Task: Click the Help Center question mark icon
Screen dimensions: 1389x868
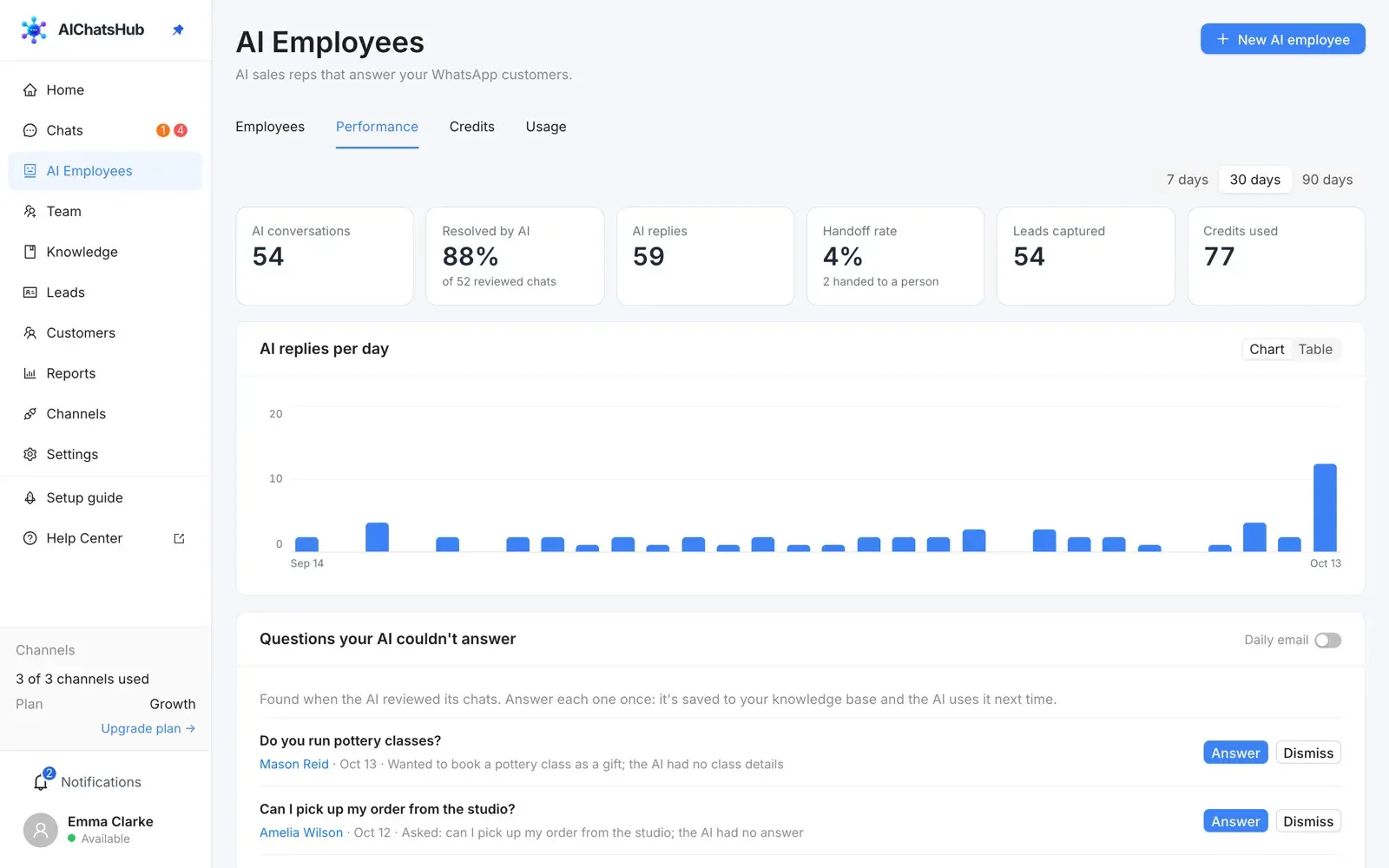Action: pyautogui.click(x=30, y=538)
